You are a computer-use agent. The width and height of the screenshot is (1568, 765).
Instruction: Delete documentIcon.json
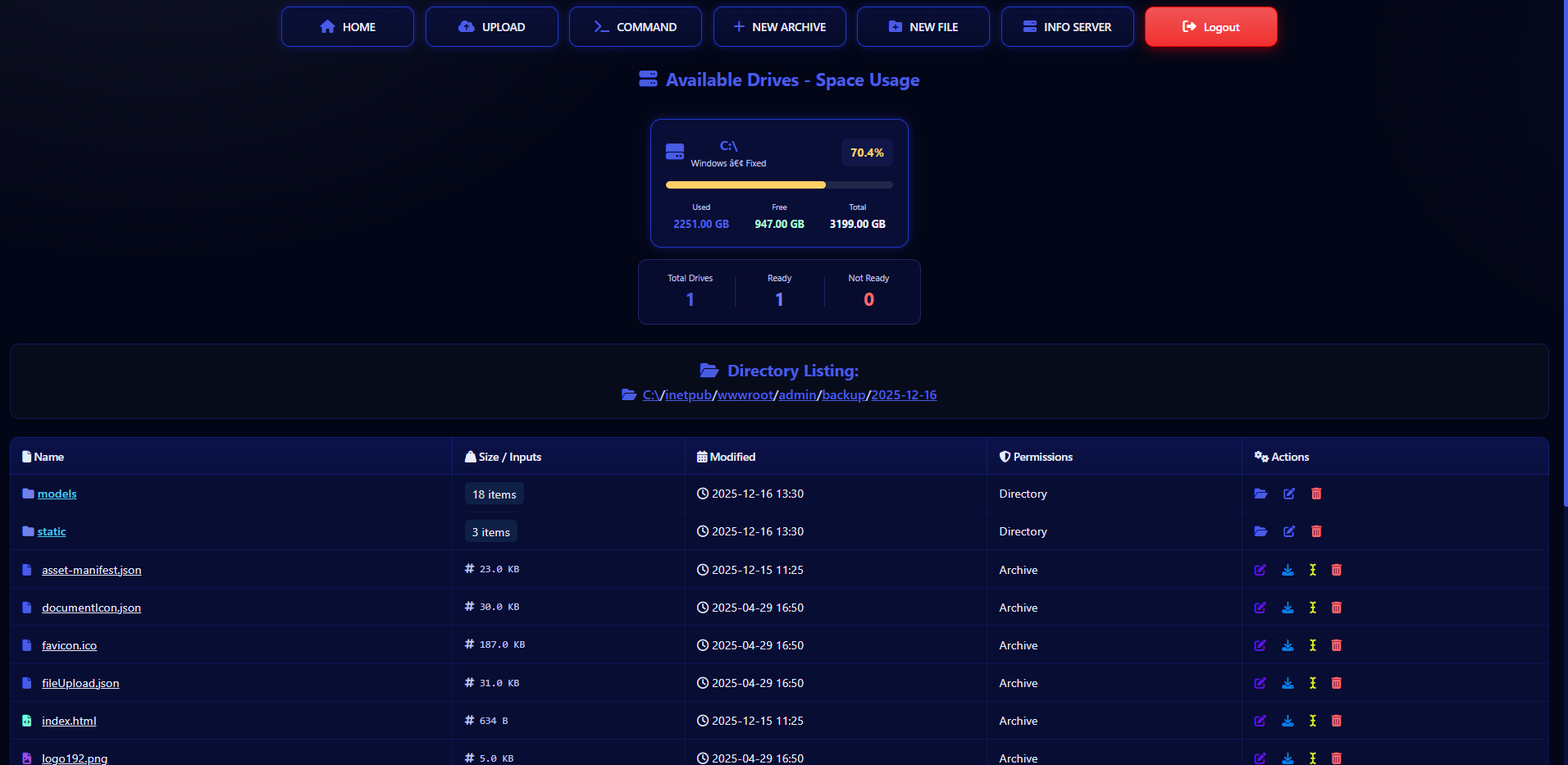[x=1337, y=608]
